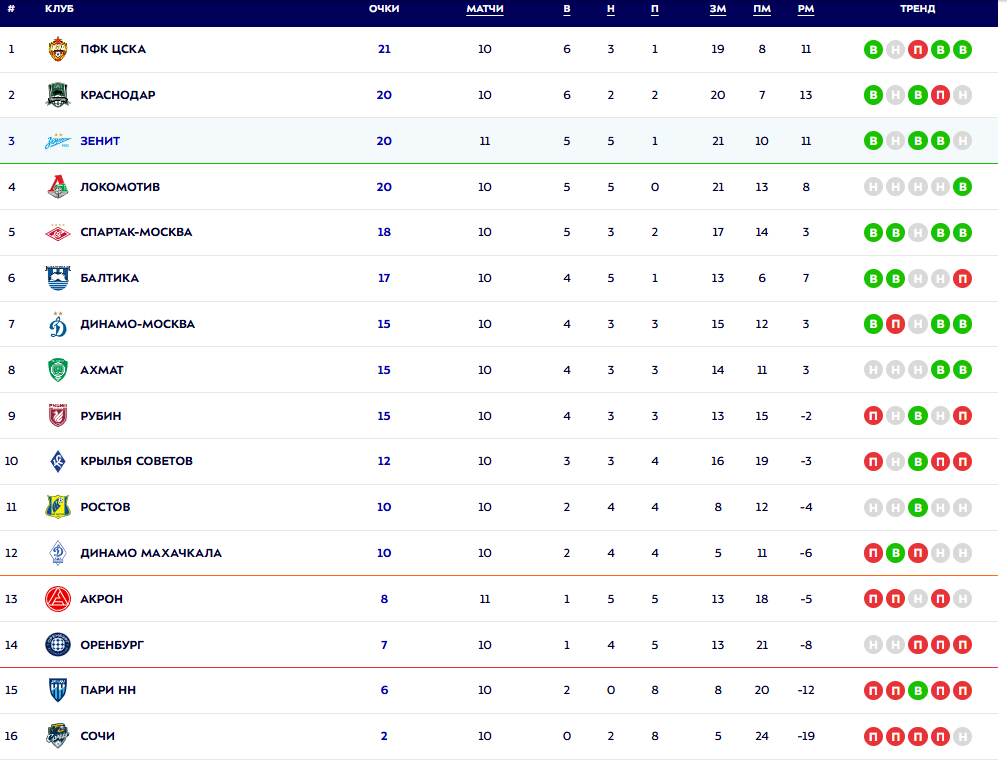Screen dimensions: 1007x760
Task: Click the Krasnodar club crest
Action: coord(58,95)
